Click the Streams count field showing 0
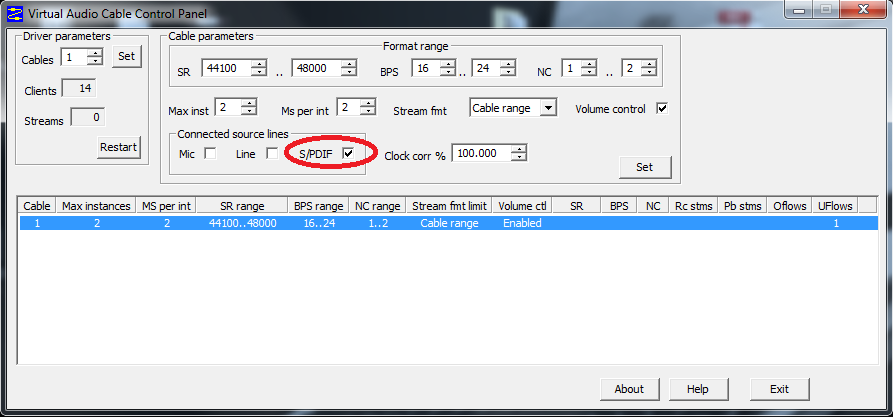The height and width of the screenshot is (417, 893). [x=88, y=117]
